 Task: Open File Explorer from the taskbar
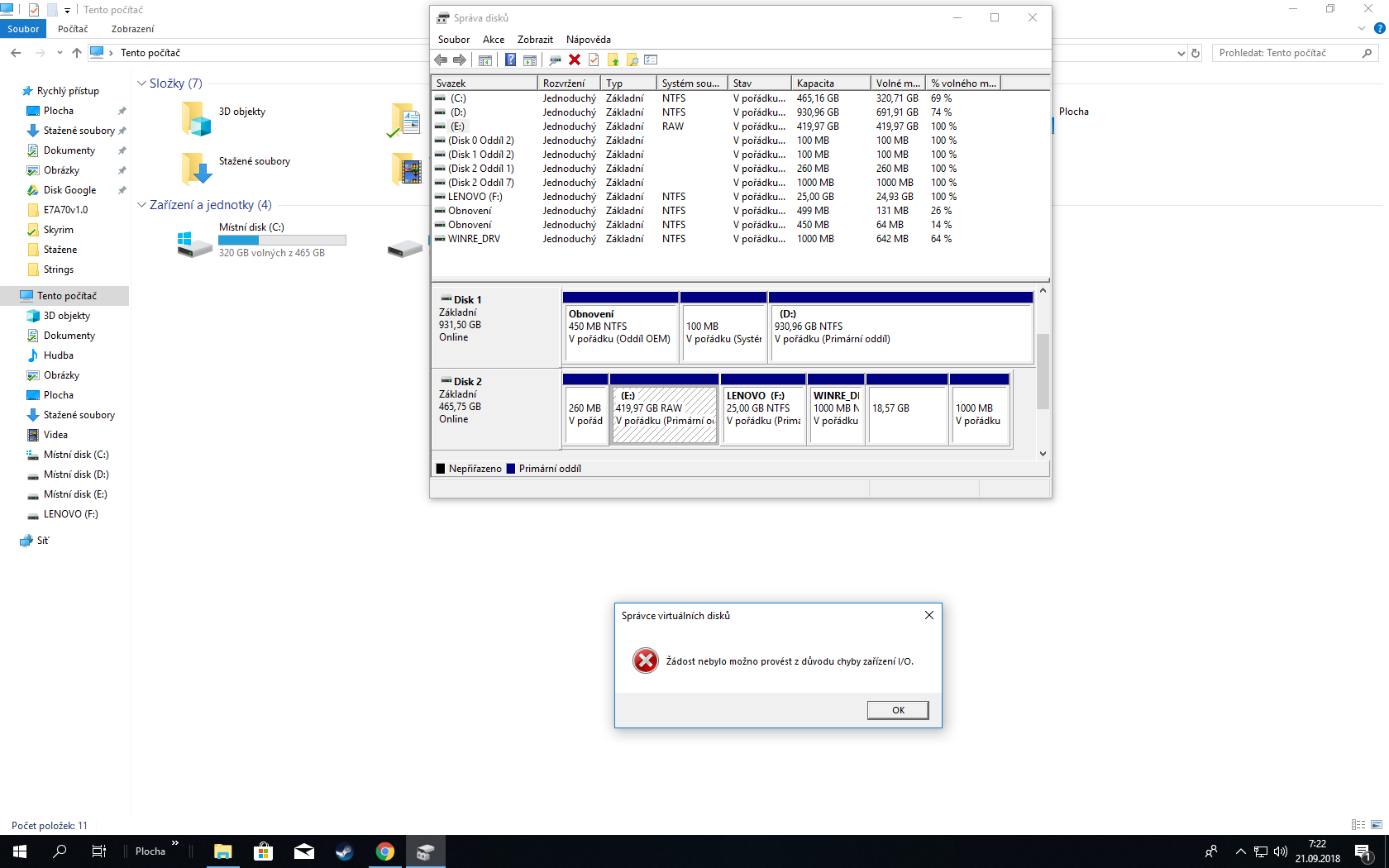pyautogui.click(x=223, y=851)
